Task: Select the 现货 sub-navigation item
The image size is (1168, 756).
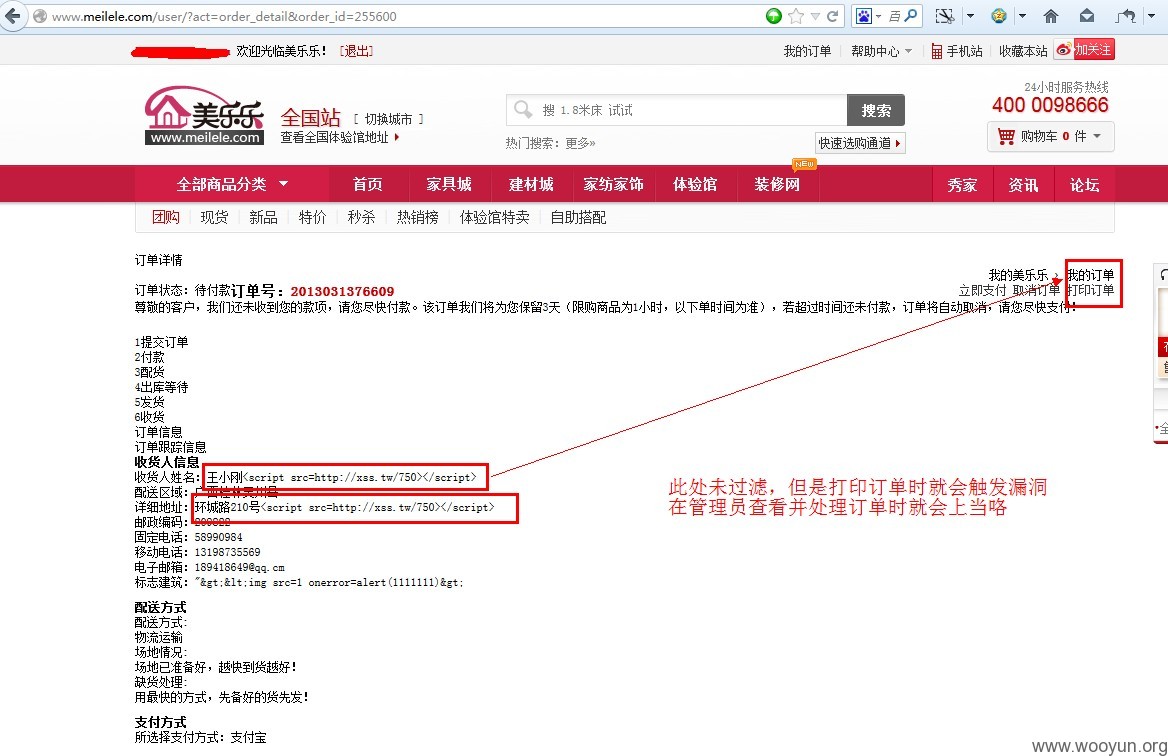Action: coord(215,217)
